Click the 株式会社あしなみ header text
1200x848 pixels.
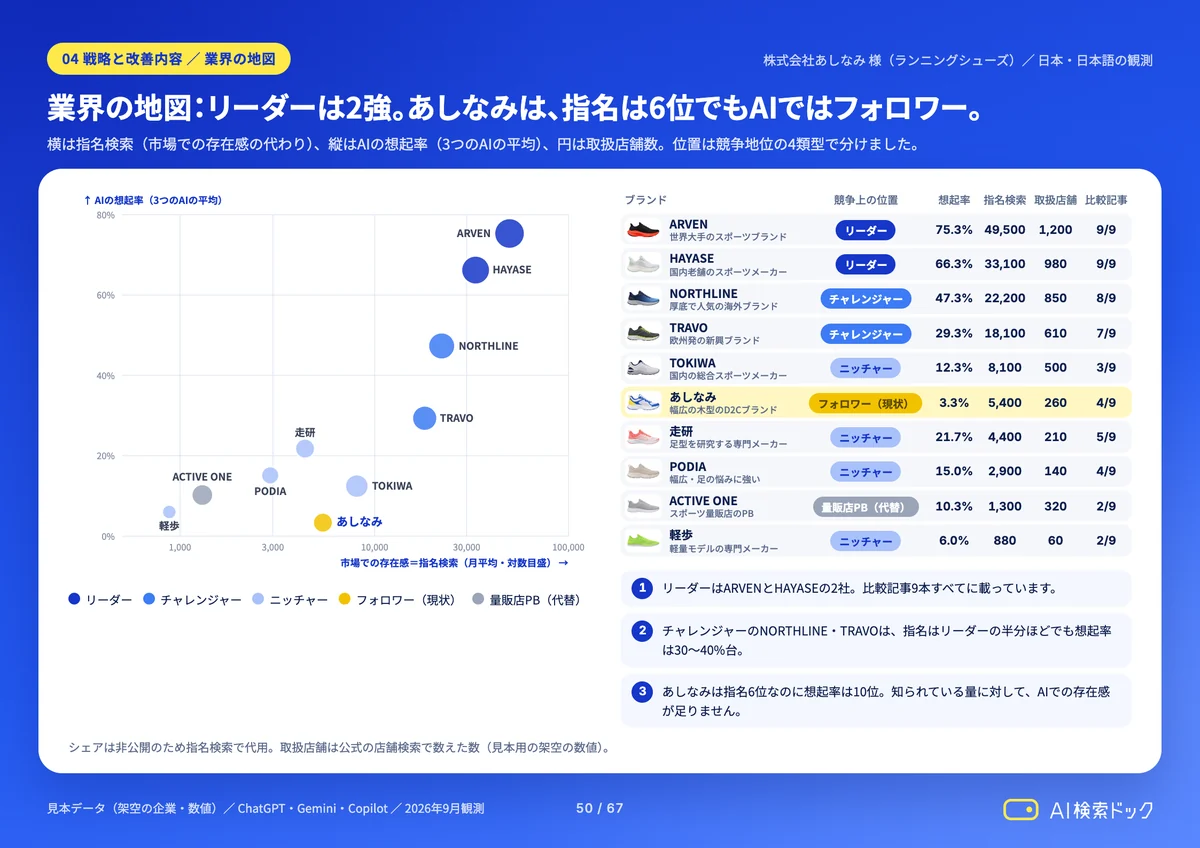tap(958, 60)
